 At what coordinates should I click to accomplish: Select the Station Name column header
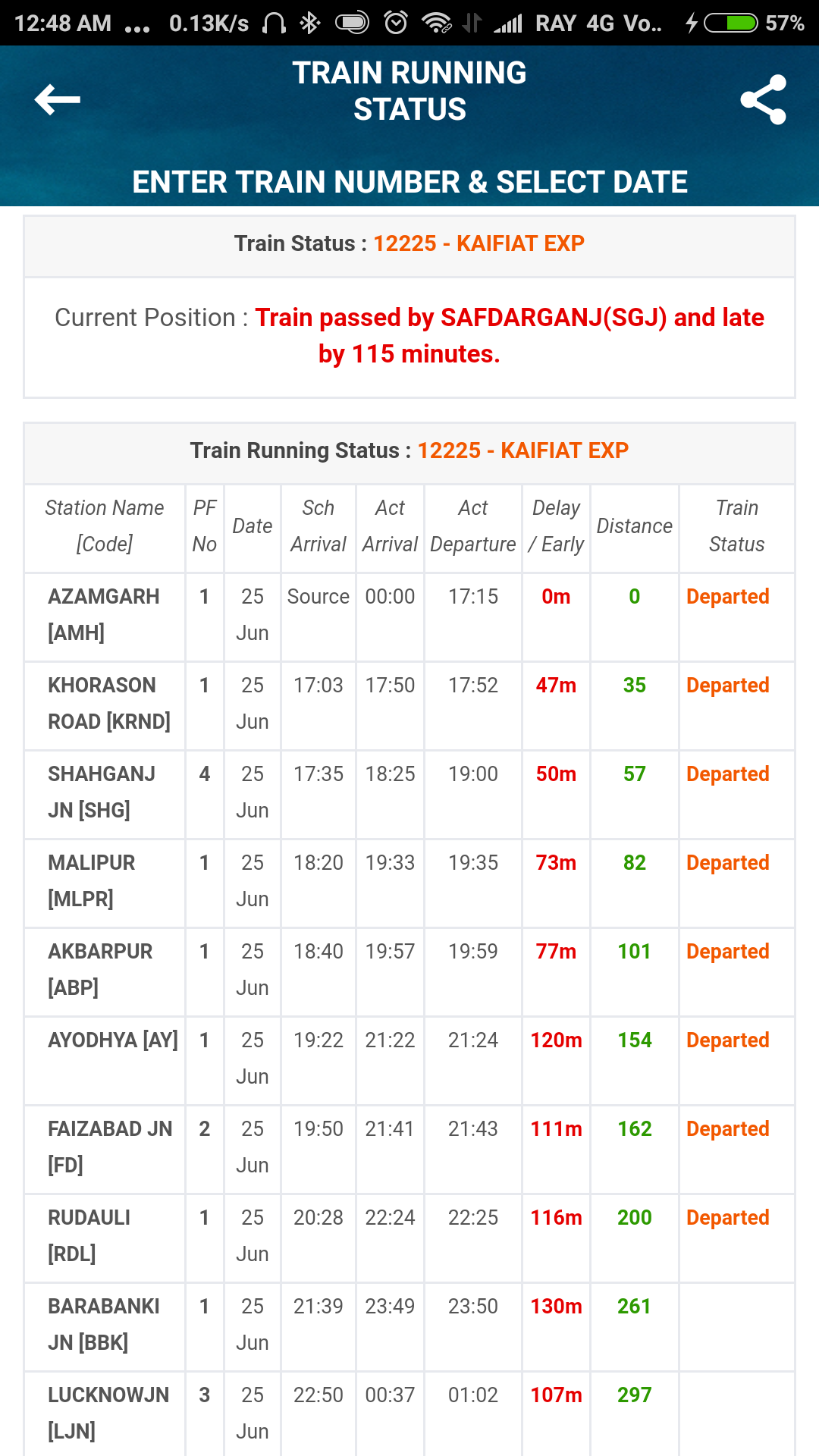pyautogui.click(x=104, y=526)
